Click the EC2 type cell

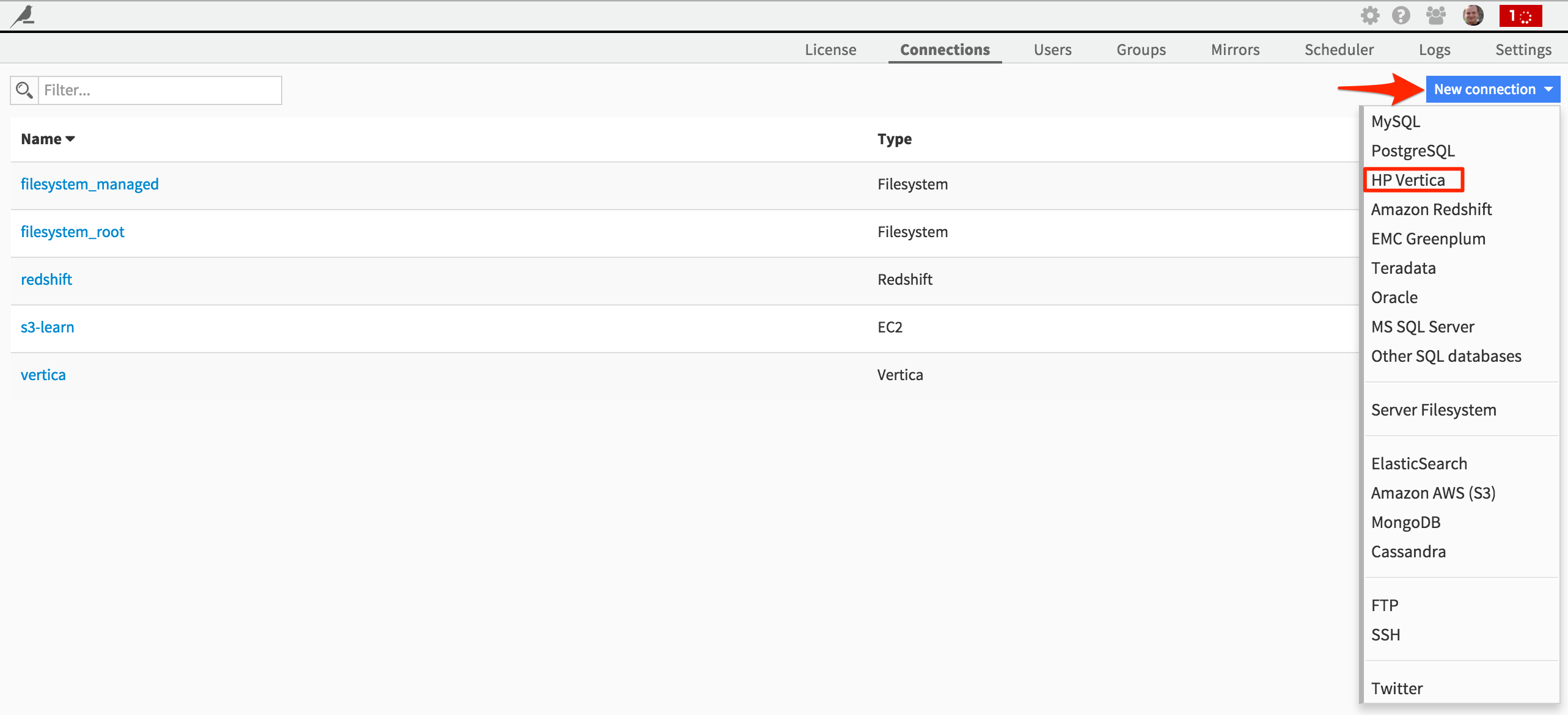[890, 327]
